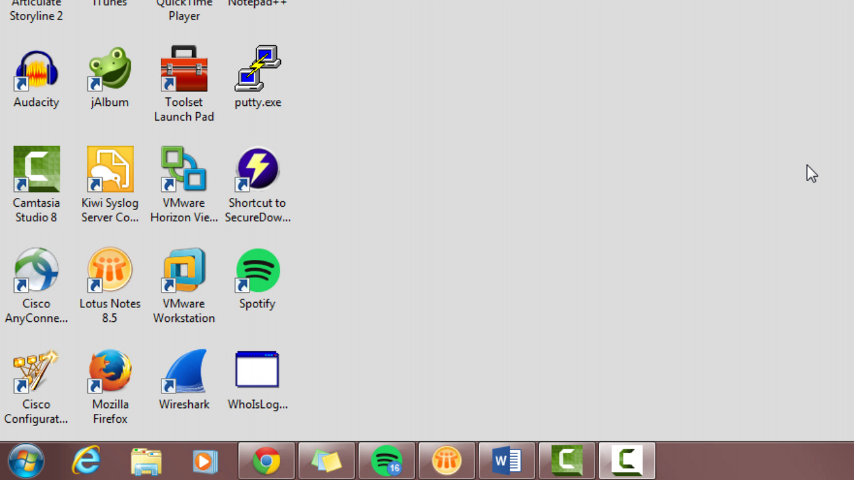Click the Spotify shortcut on the desktop
The height and width of the screenshot is (480, 854).
coord(258,272)
